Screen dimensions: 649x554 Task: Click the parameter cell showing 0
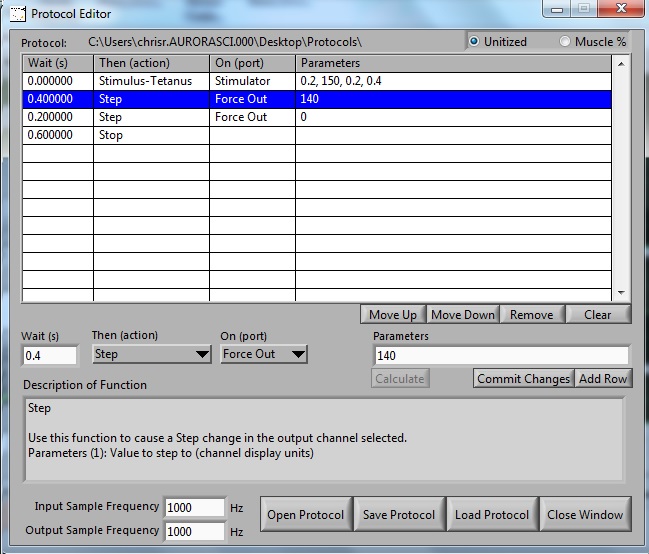click(x=453, y=117)
